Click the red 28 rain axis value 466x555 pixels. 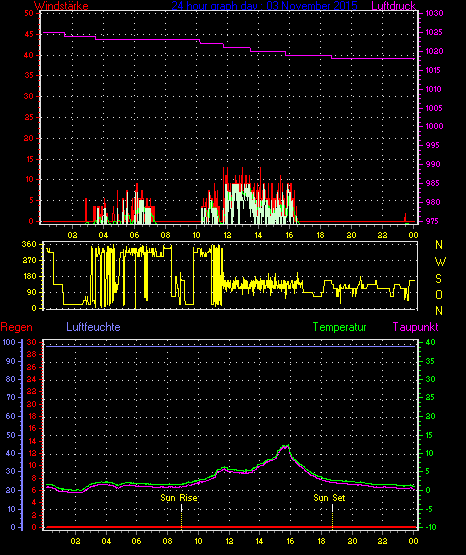31,354
